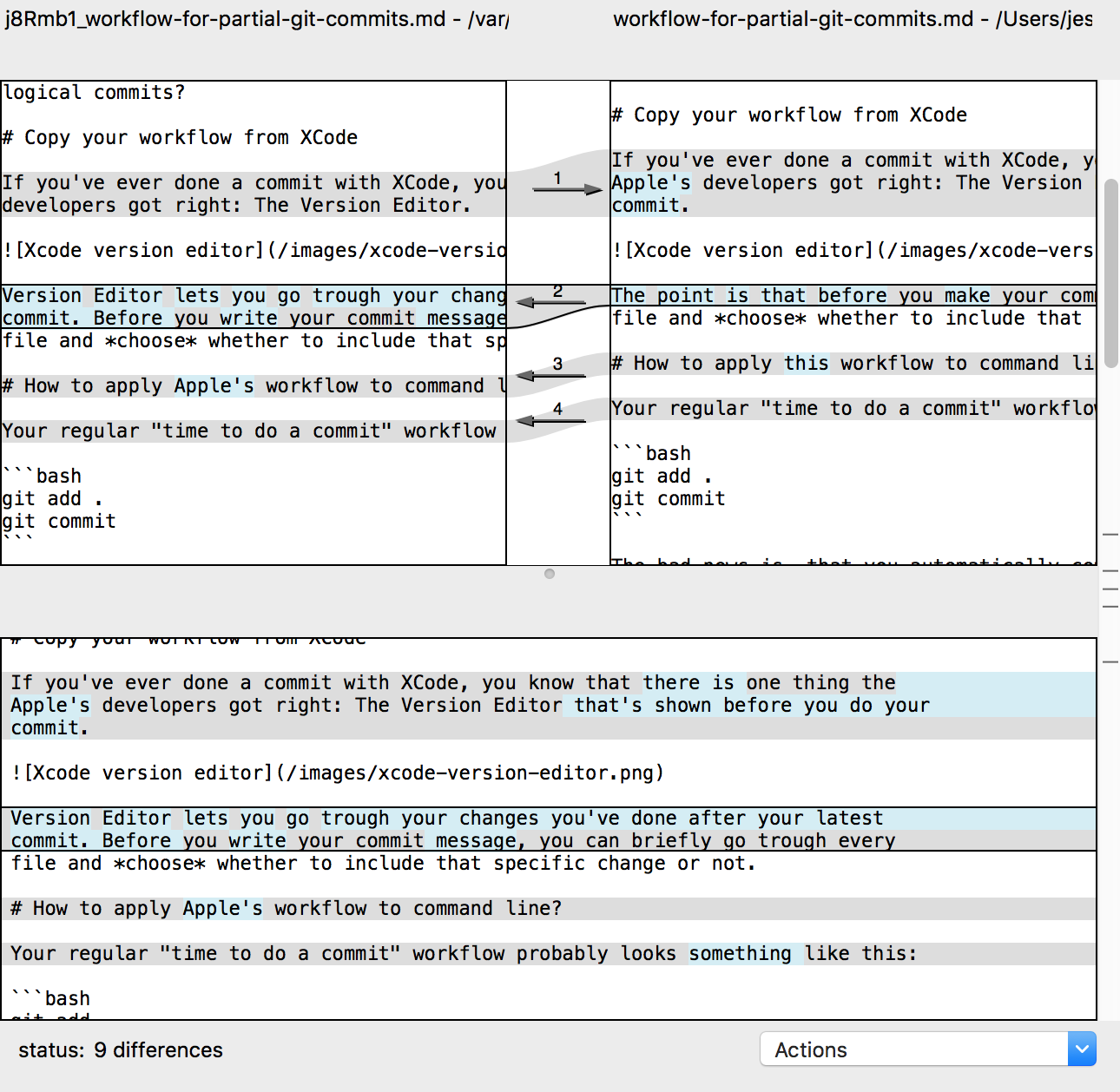Click the line 'include that specific change or not.'
This screenshot has width=1120, height=1092.
[x=384, y=863]
